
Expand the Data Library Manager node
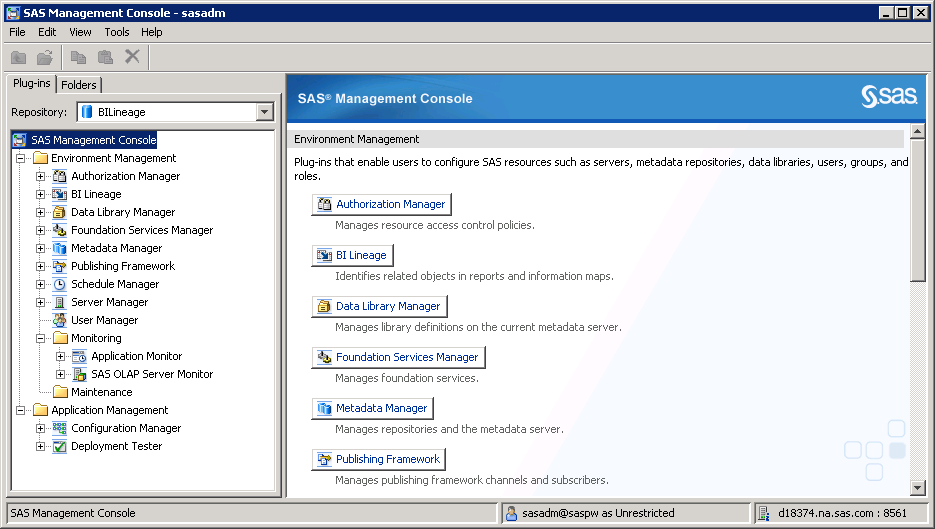coord(41,212)
